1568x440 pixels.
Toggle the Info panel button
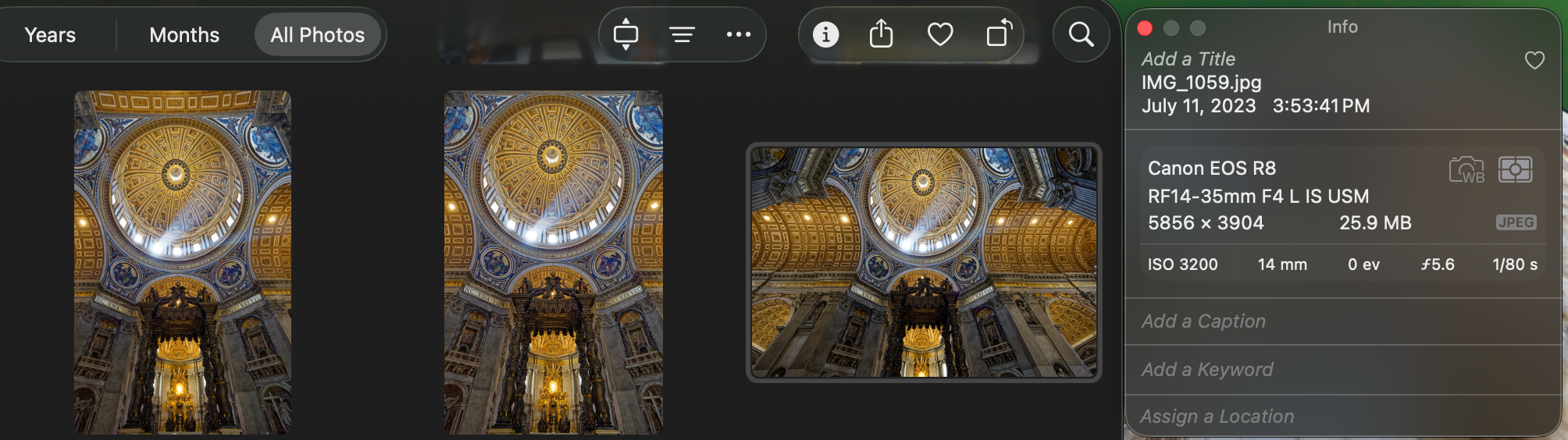point(825,34)
